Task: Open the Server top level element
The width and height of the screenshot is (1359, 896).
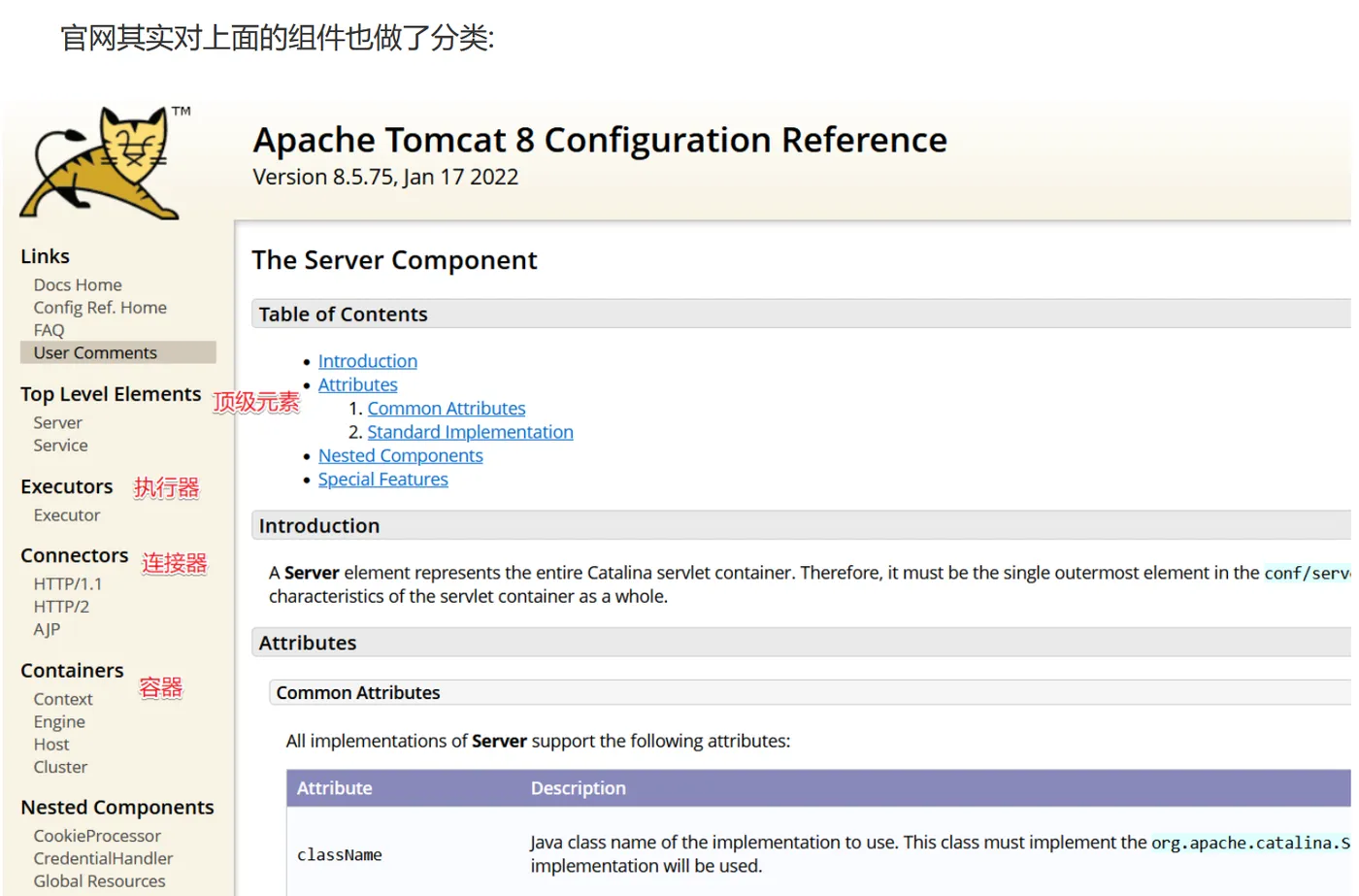Action: coord(57,422)
